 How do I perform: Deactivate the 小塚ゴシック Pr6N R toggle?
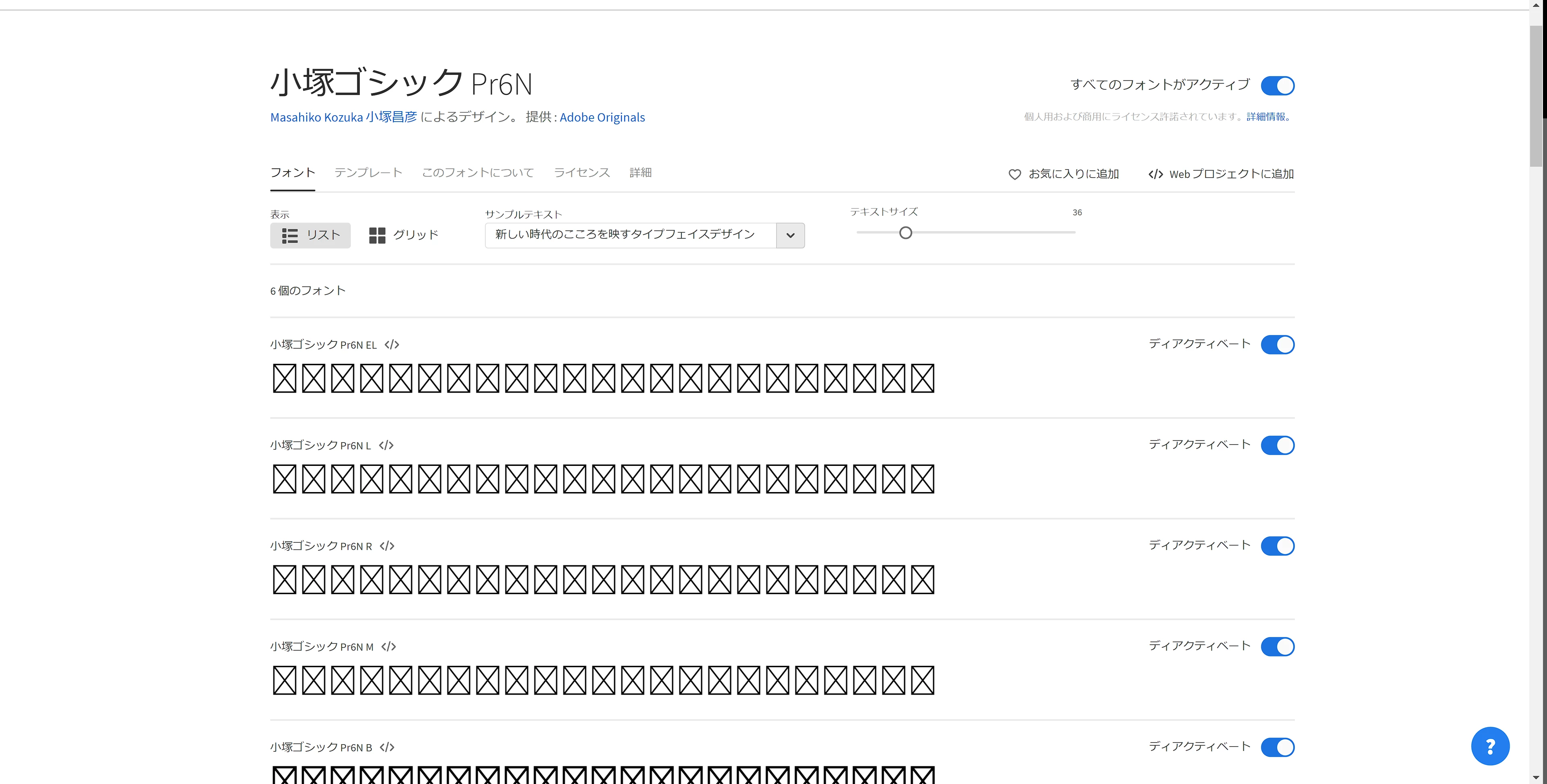[x=1278, y=546]
